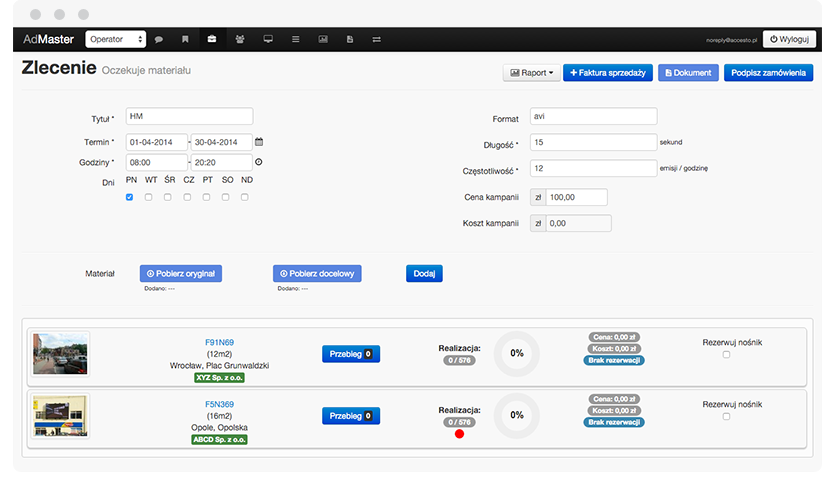Click the Podpisz zamówienia button
The image size is (835, 498).
tap(768, 73)
